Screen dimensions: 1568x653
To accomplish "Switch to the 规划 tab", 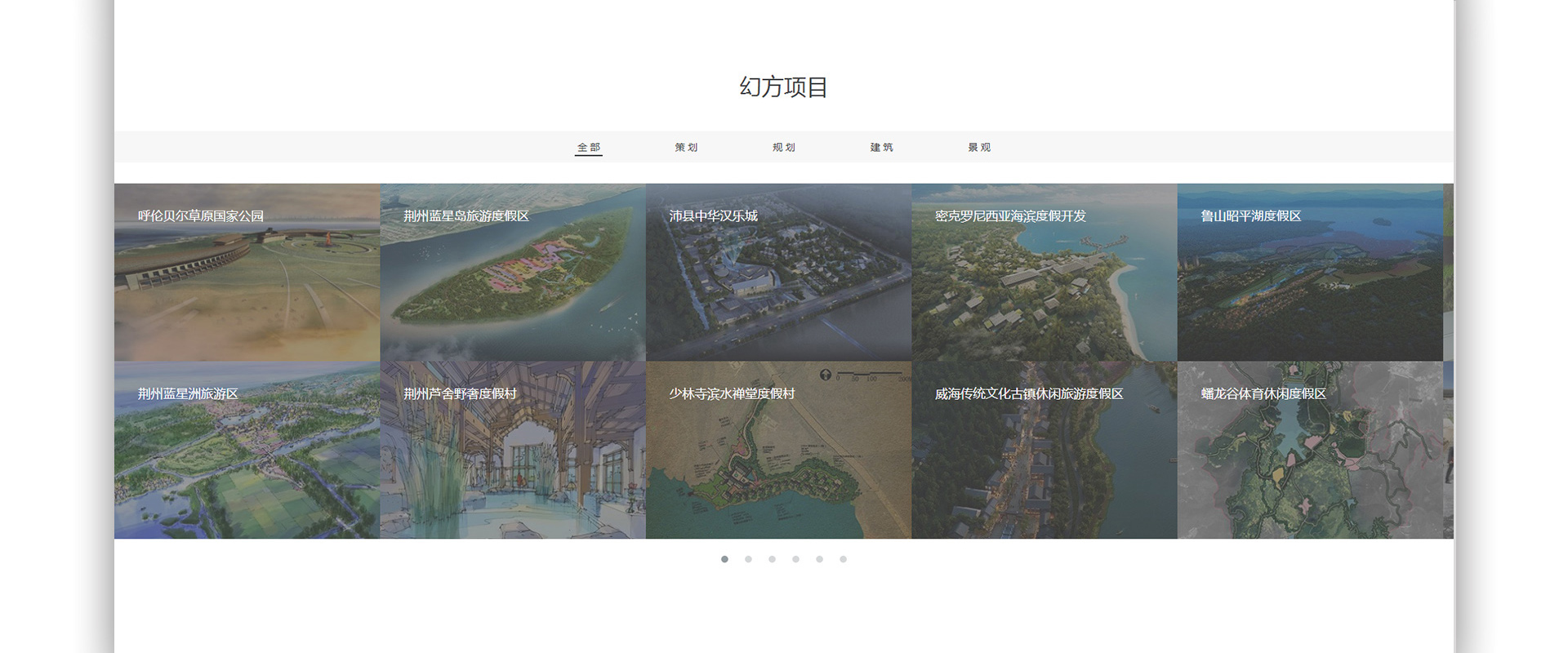I will [x=784, y=148].
